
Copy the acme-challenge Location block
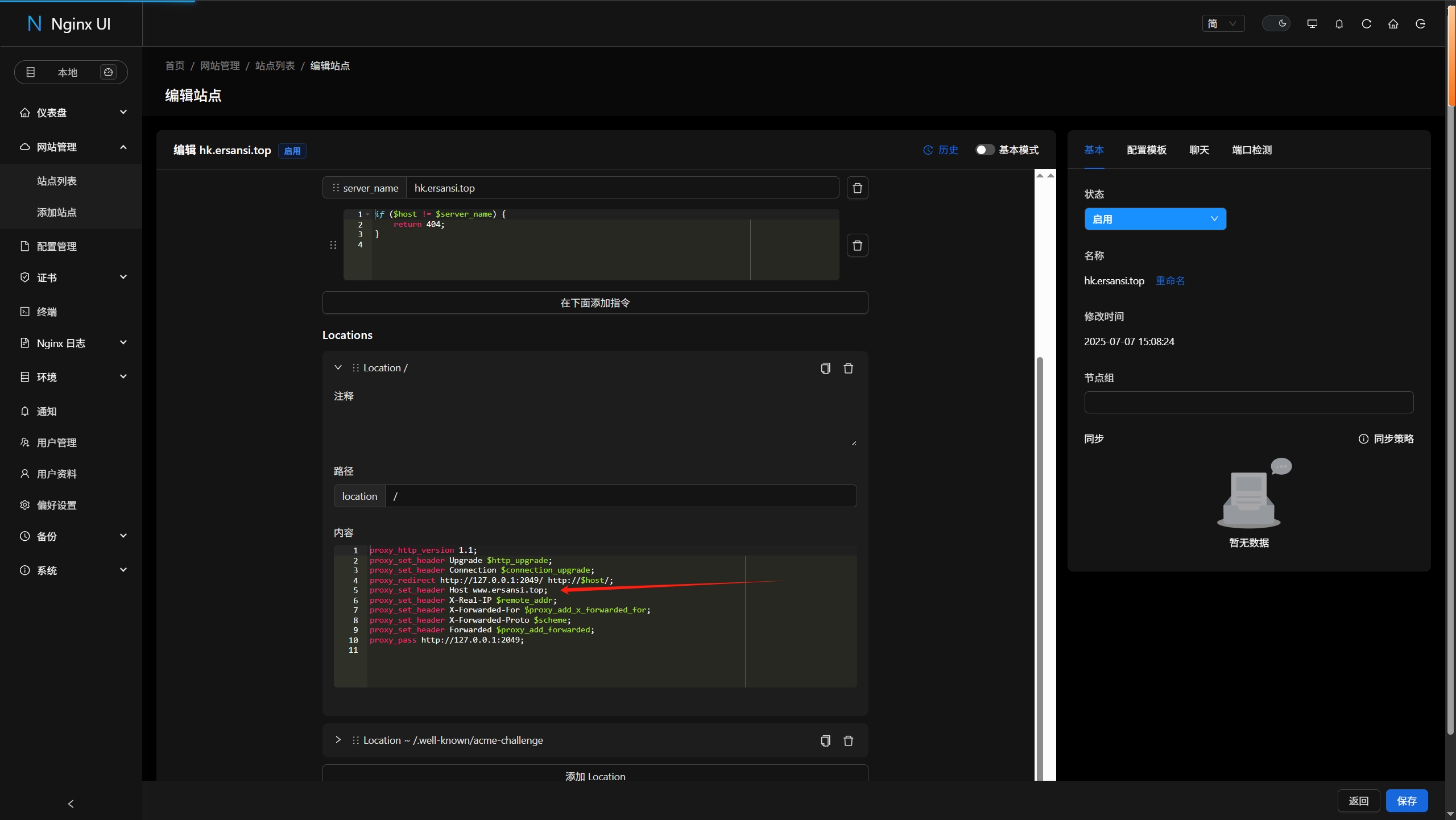click(x=825, y=740)
